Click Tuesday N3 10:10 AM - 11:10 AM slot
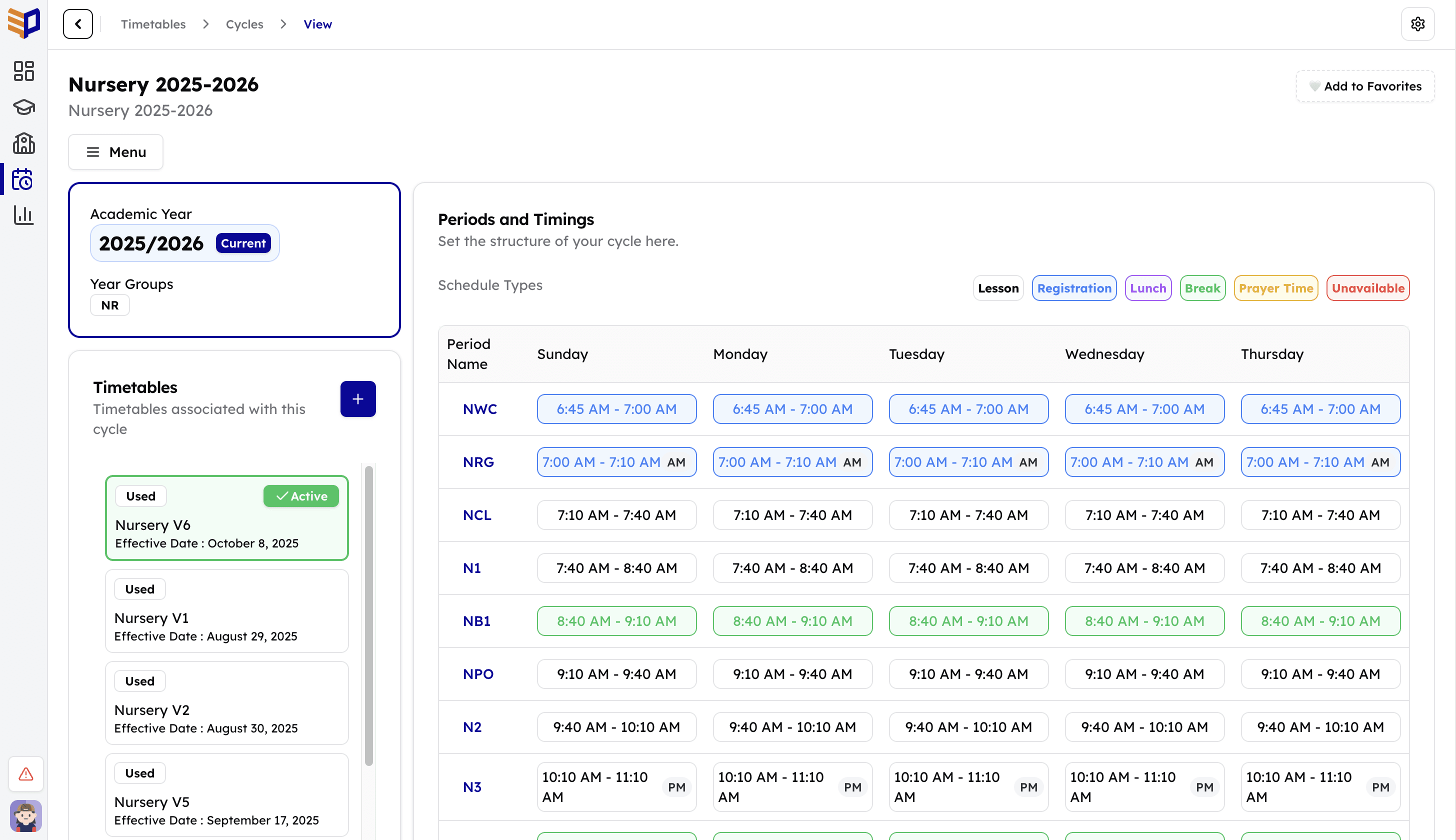 968,787
